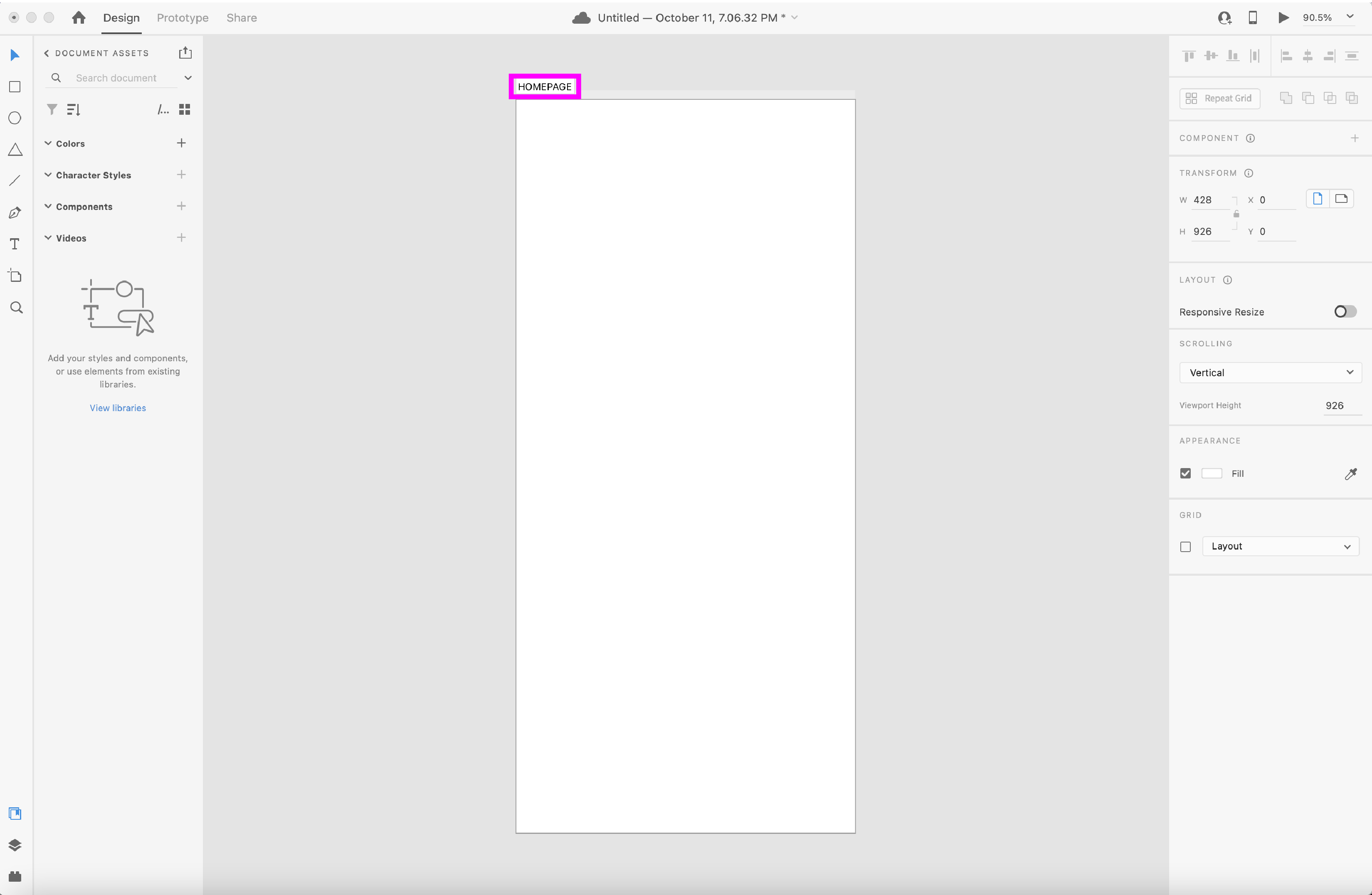Click the View libraries link

click(x=118, y=408)
